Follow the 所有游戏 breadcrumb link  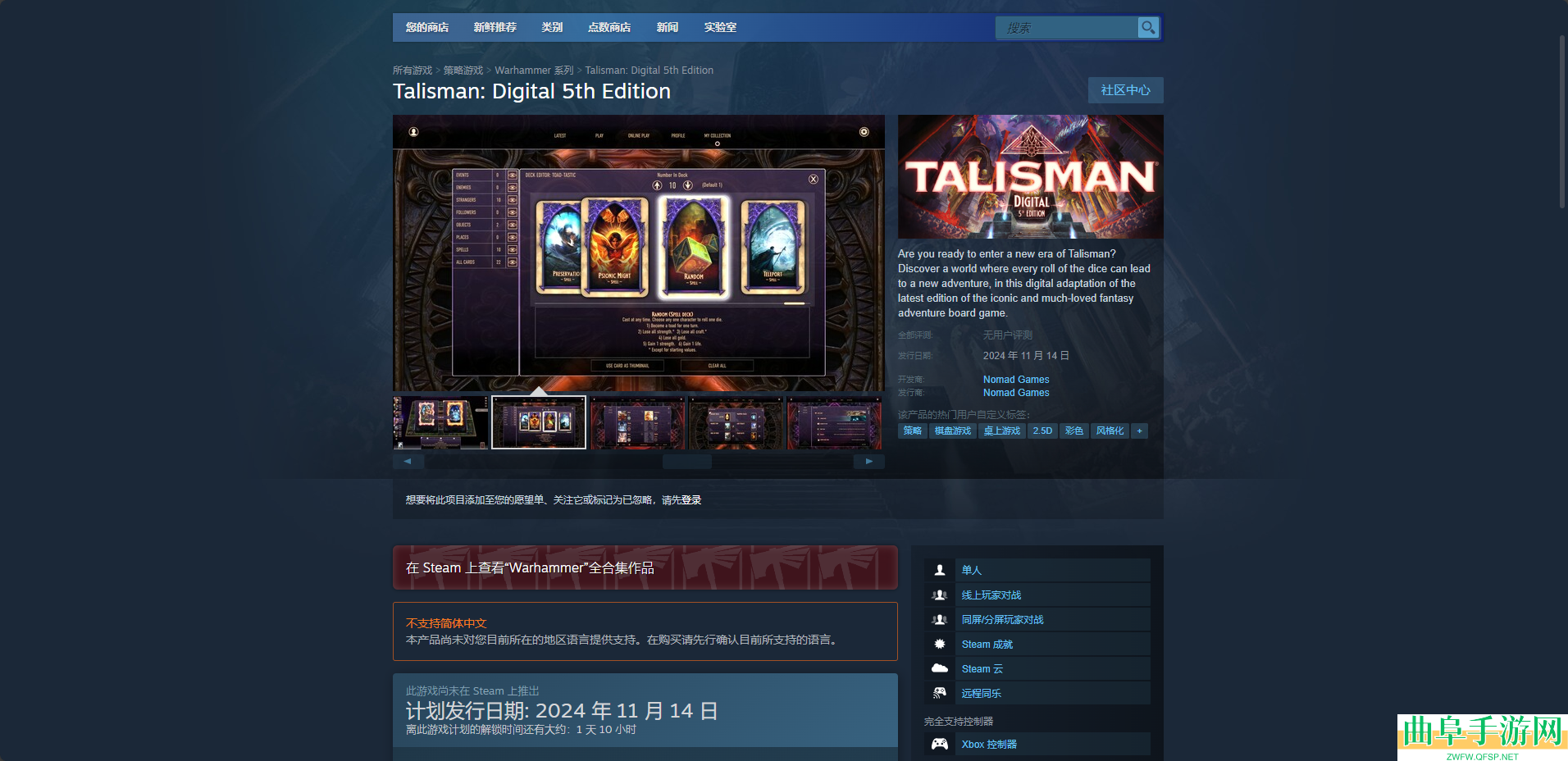tap(413, 71)
